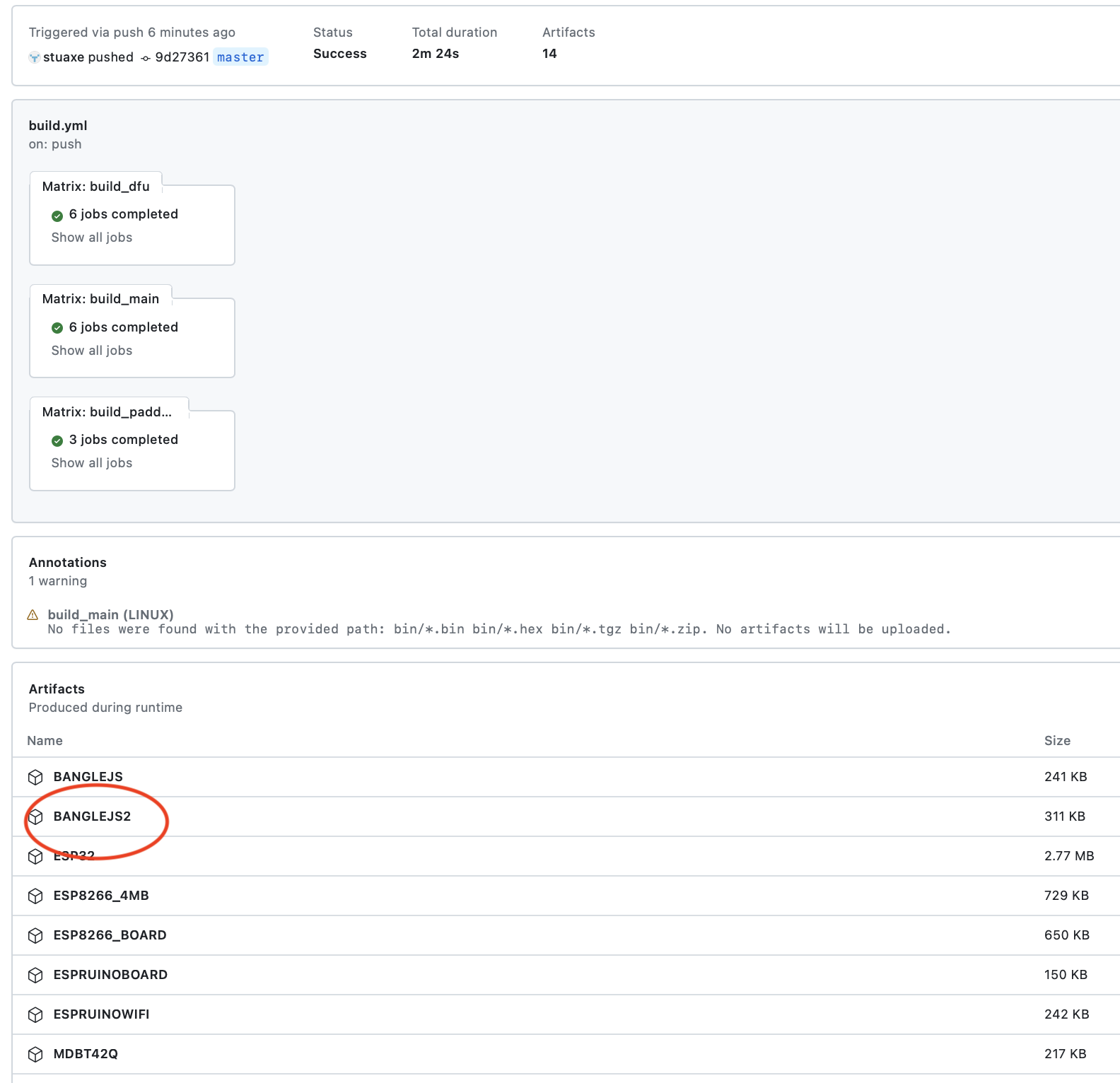Image resolution: width=1120 pixels, height=1083 pixels.
Task: Click the 150 KB size value
Action: (1066, 975)
